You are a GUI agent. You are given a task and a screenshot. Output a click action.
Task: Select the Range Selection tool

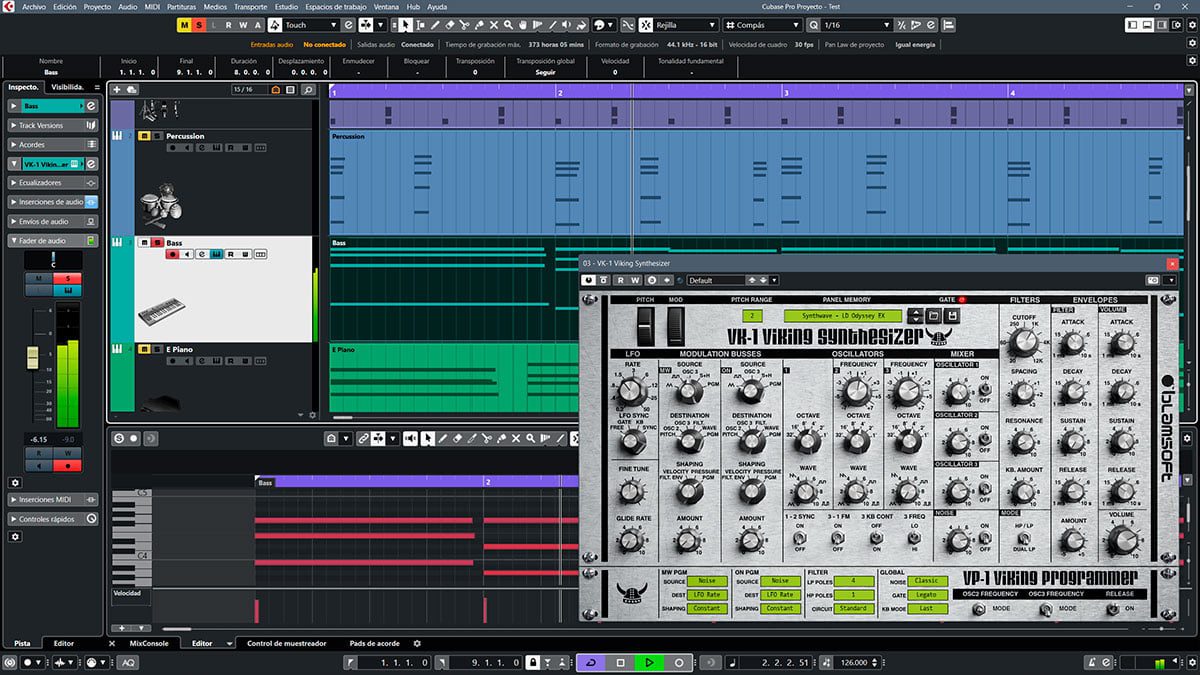click(x=421, y=24)
